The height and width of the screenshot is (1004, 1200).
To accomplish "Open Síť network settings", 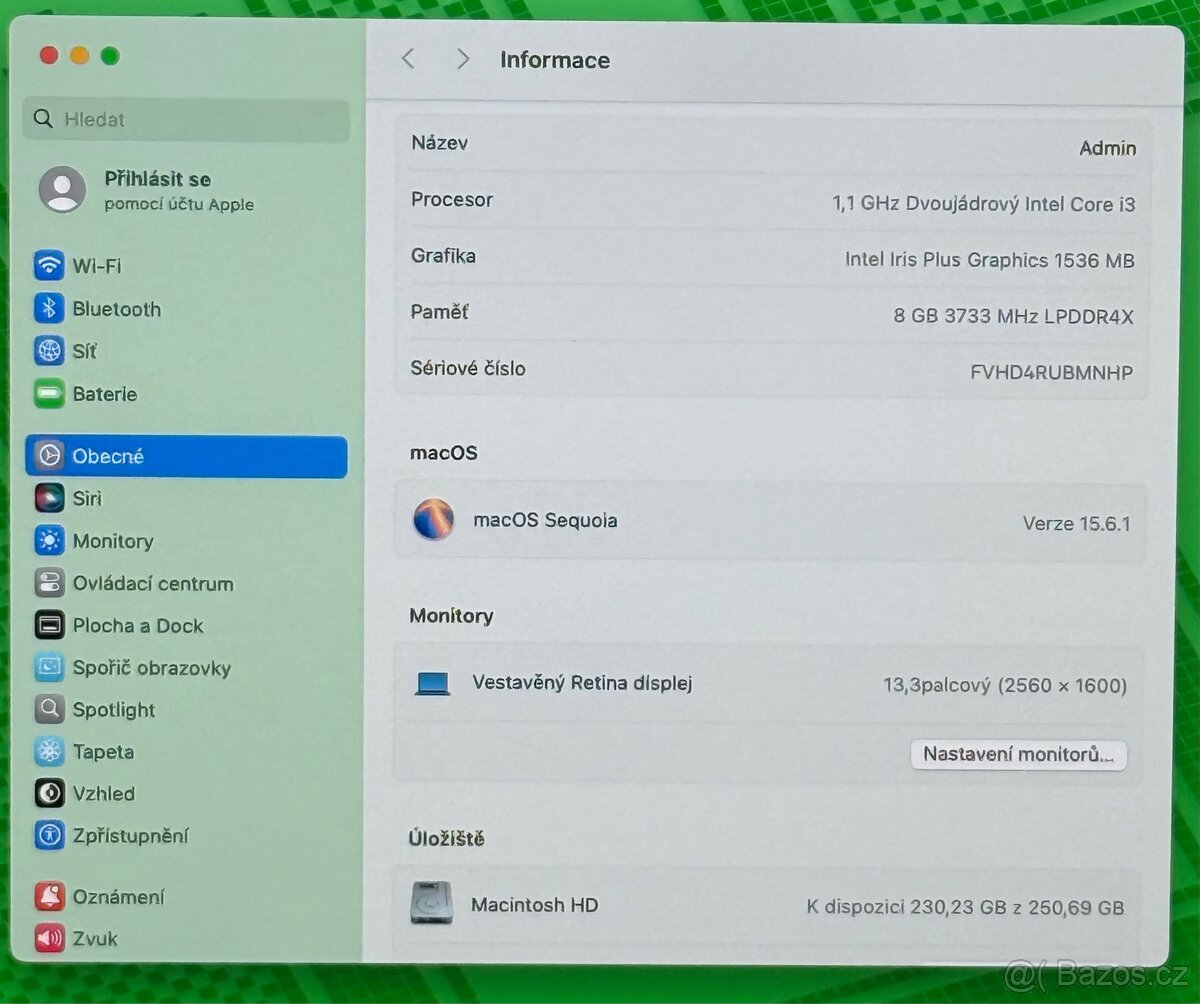I will pos(85,351).
